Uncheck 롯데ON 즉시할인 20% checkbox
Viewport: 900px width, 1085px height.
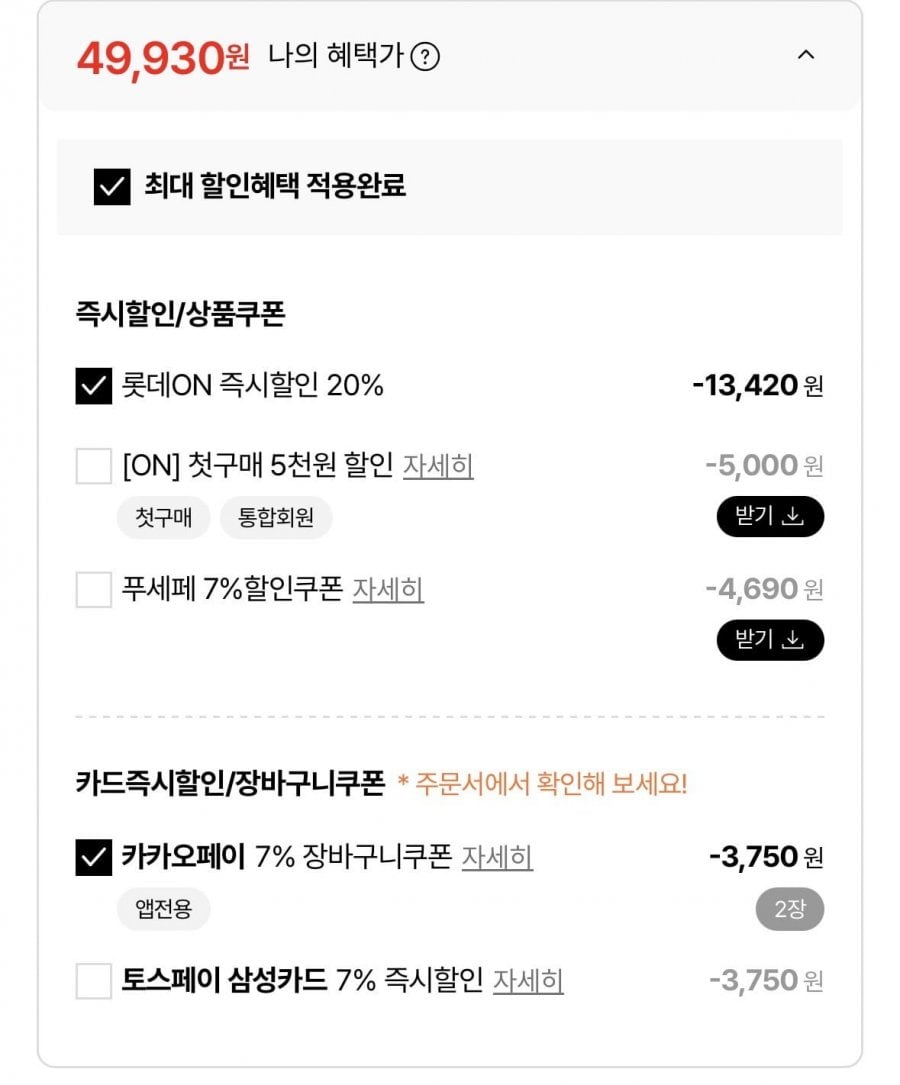pos(94,386)
